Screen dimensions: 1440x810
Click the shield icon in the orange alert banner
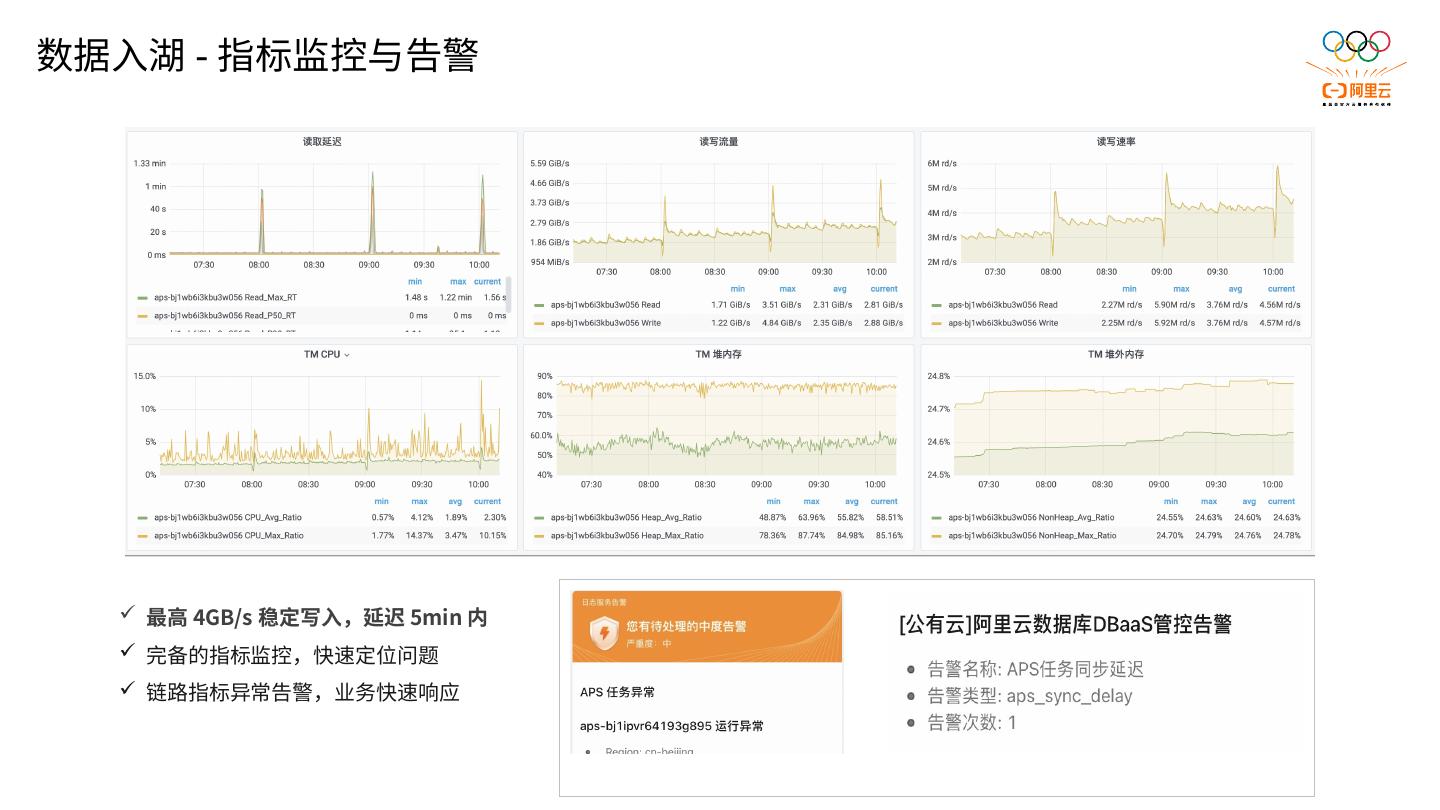603,632
